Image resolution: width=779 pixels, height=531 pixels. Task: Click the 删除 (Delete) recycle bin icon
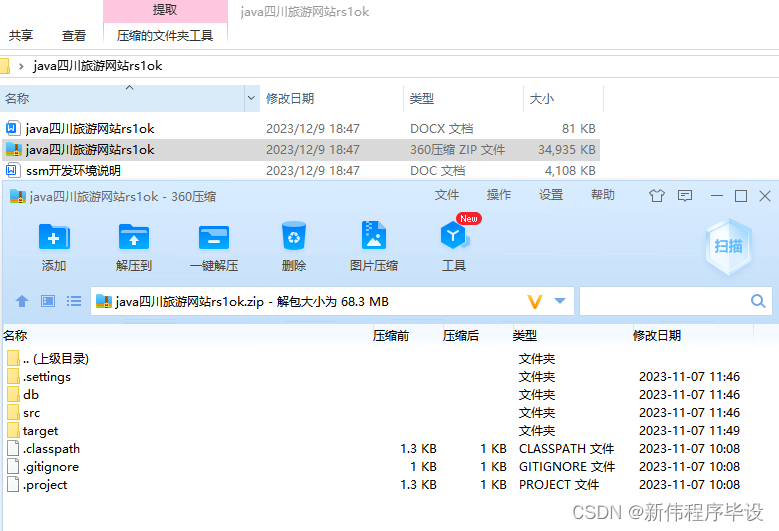point(294,236)
